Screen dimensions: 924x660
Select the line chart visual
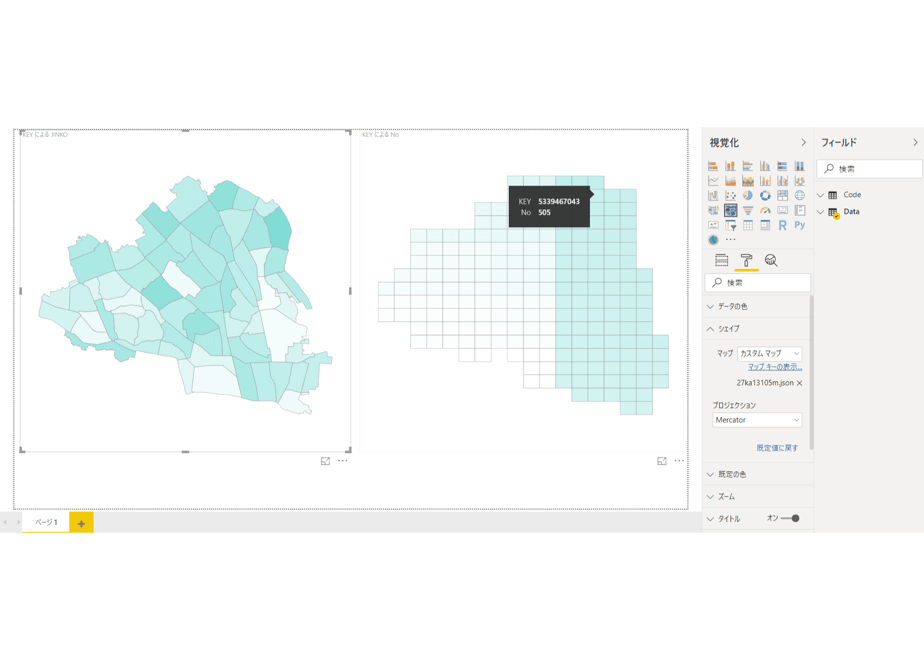[x=713, y=180]
